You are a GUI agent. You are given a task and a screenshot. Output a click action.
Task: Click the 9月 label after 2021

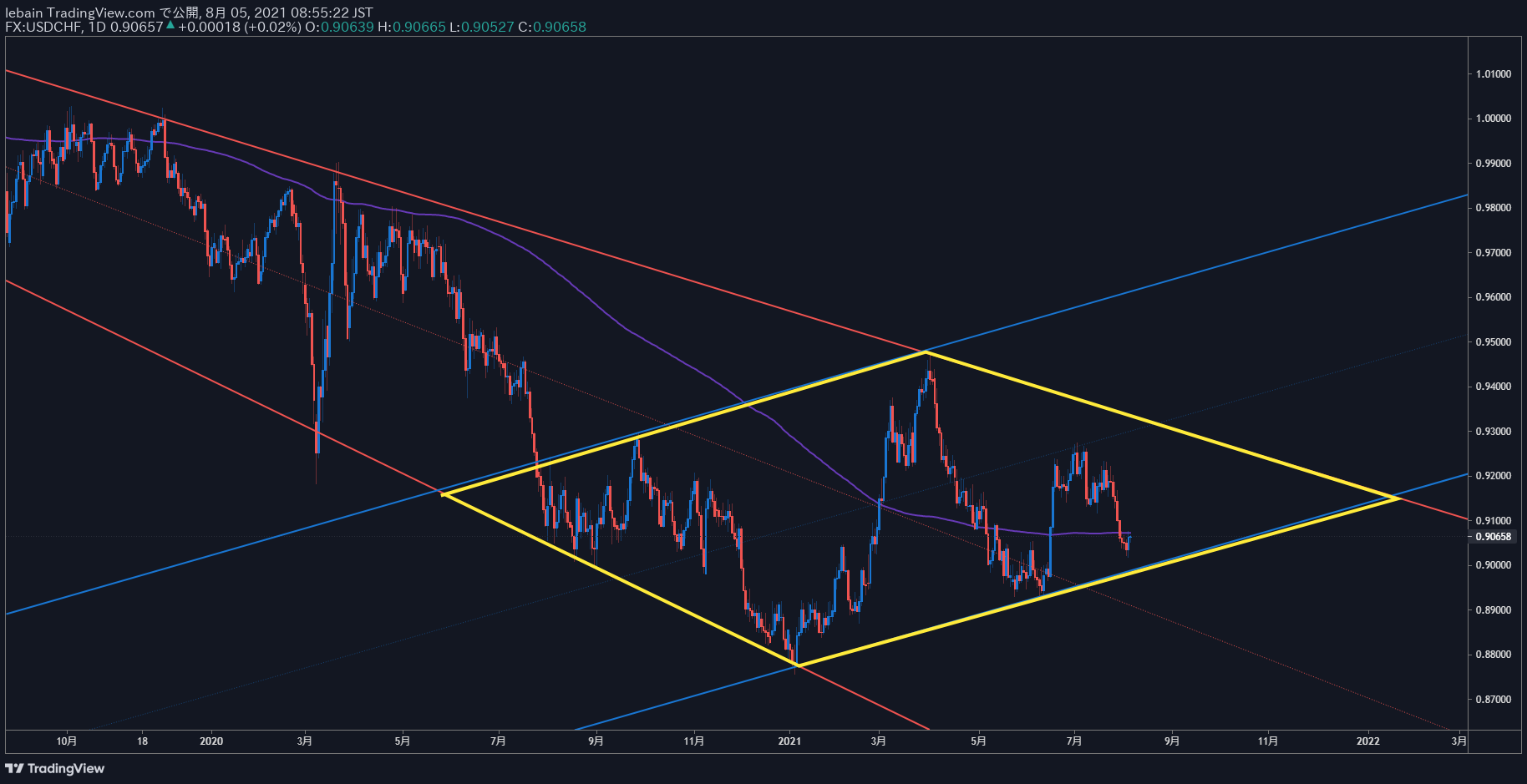click(x=1172, y=741)
